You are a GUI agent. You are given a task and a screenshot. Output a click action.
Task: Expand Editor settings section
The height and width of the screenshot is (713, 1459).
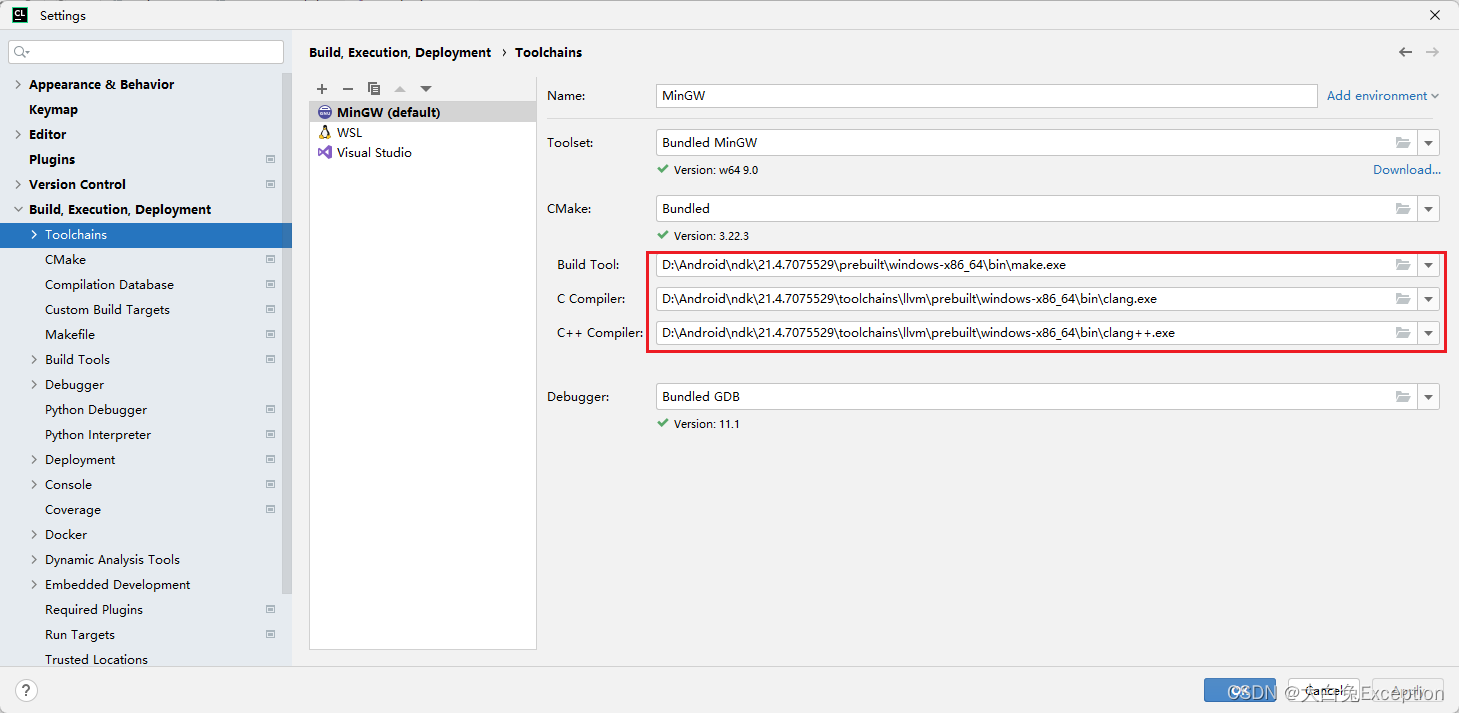(x=18, y=134)
